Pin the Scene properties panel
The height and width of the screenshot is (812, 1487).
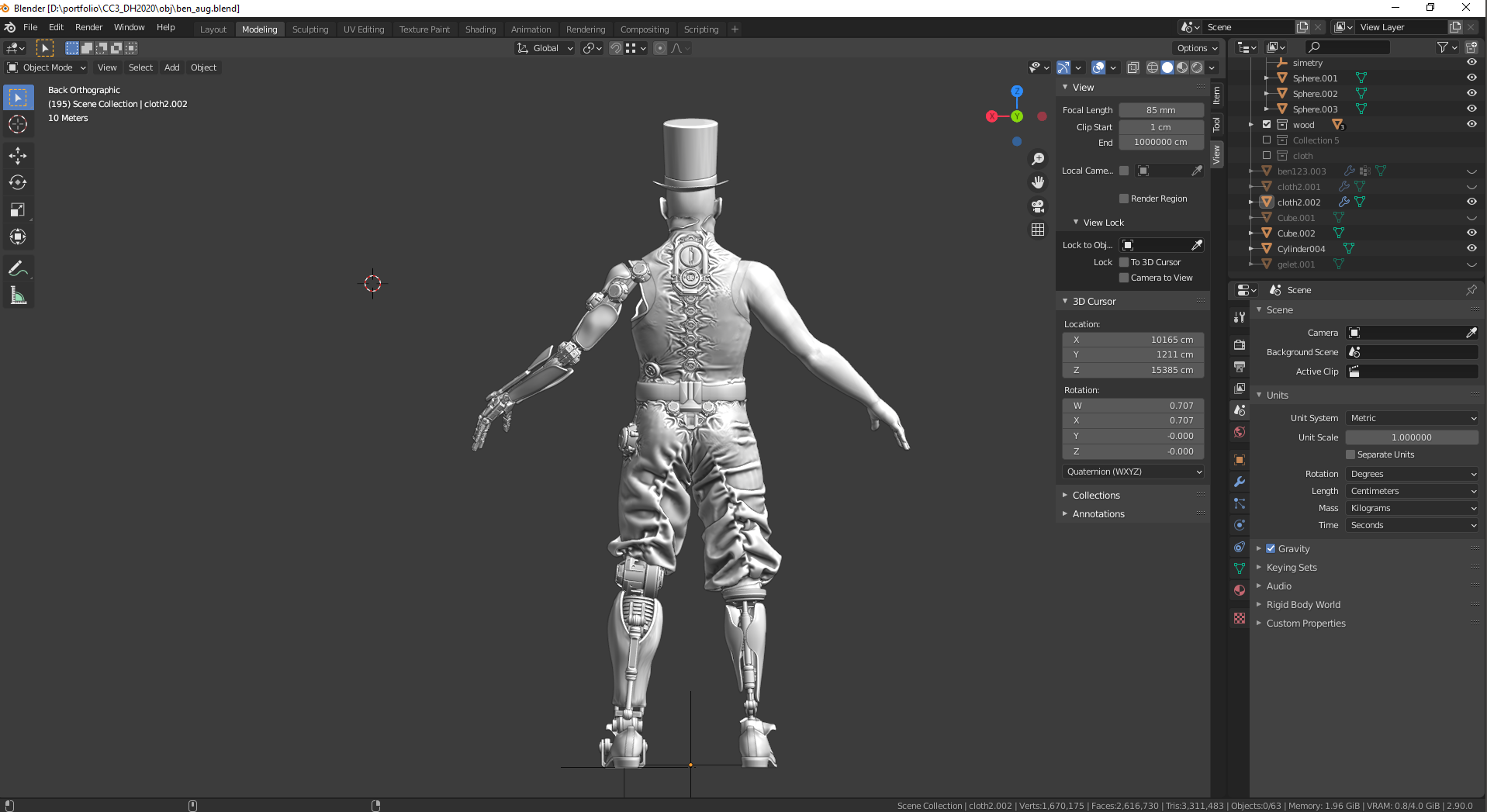click(1471, 290)
